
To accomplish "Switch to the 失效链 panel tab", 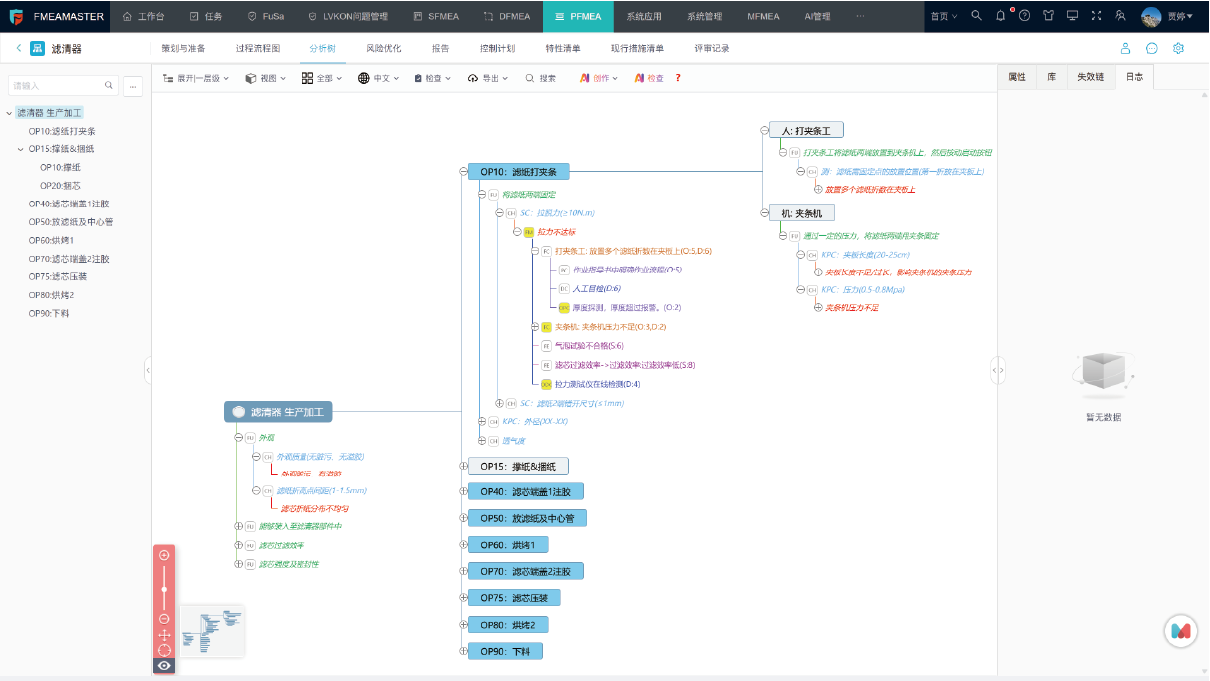I will 1090,77.
